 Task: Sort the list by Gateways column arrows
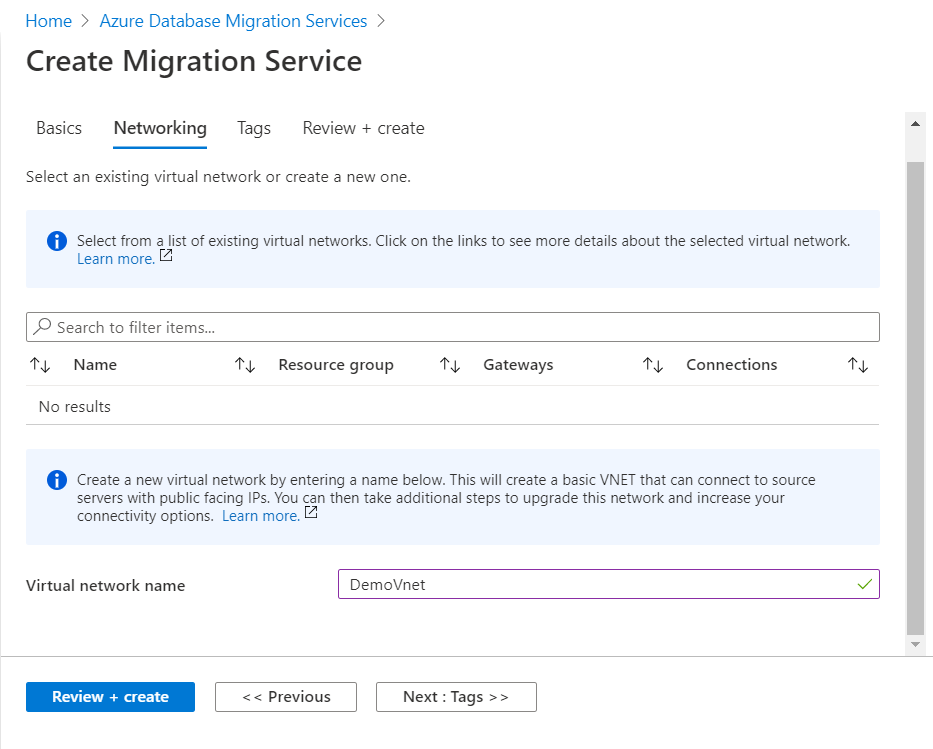click(450, 365)
